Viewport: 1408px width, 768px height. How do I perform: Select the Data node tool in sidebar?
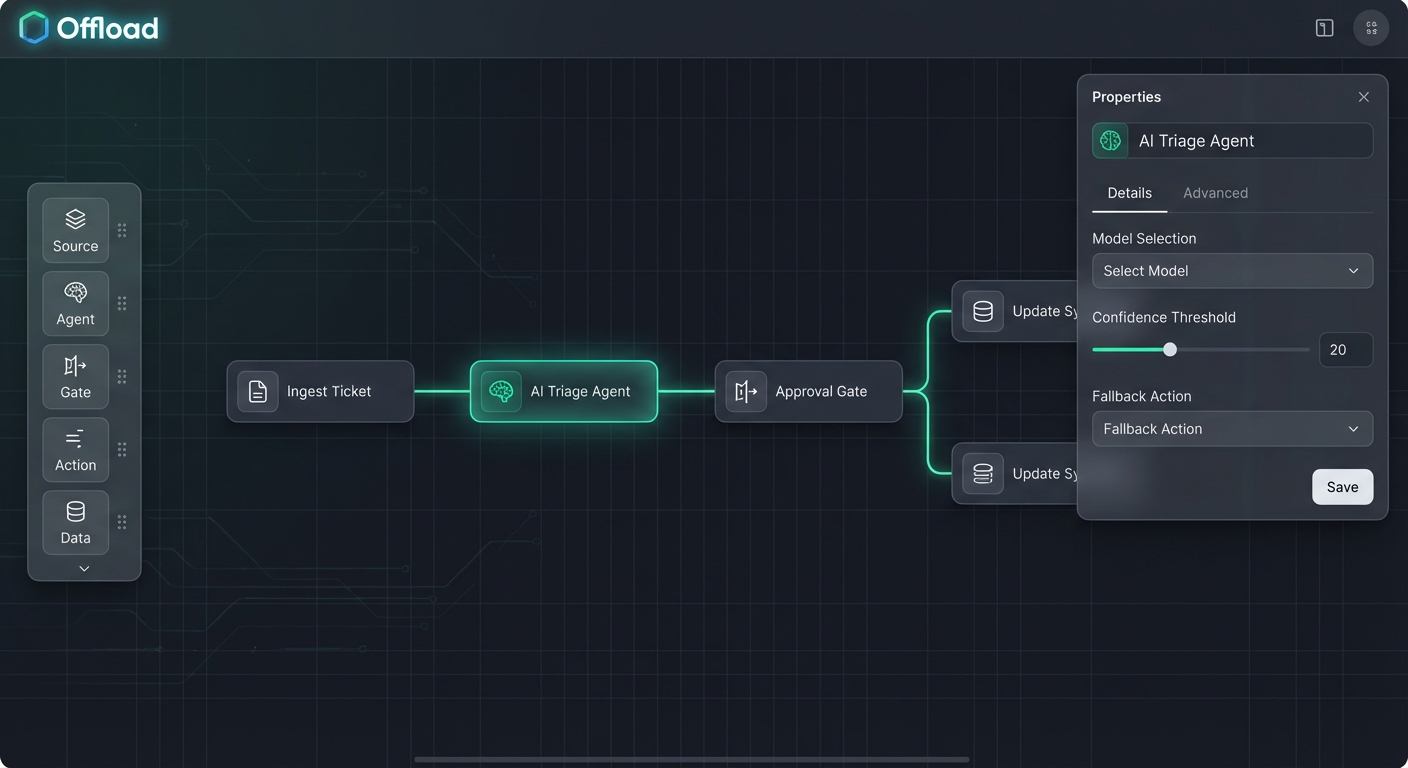pyautogui.click(x=75, y=522)
